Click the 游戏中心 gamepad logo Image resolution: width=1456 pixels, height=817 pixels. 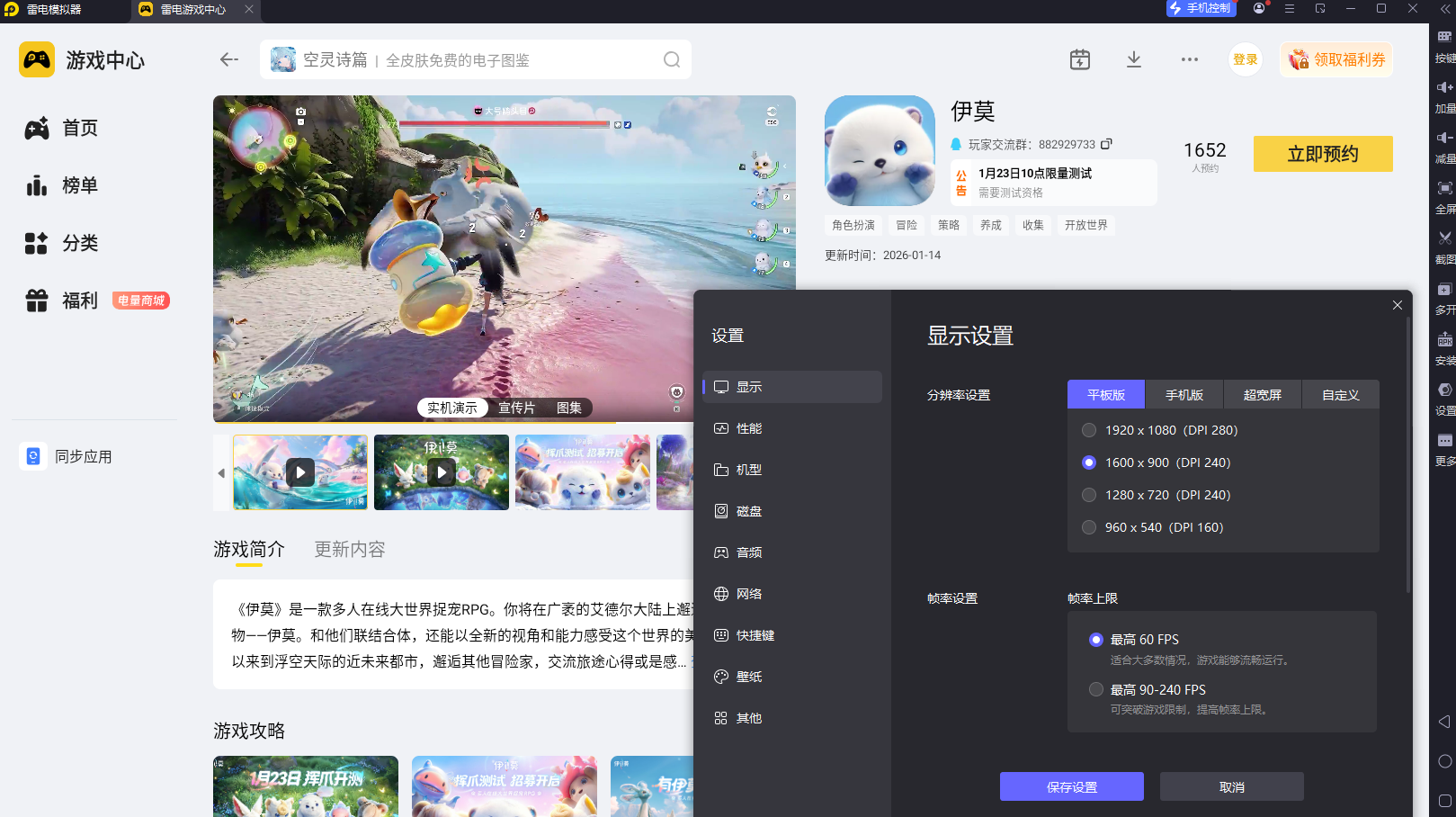pyautogui.click(x=37, y=59)
